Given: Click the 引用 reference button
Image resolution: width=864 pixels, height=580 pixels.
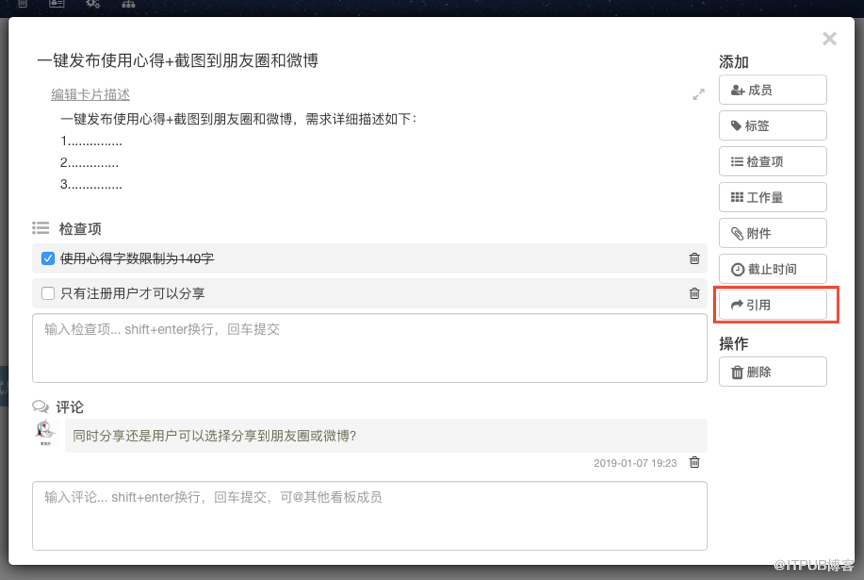Looking at the screenshot, I should pos(773,305).
